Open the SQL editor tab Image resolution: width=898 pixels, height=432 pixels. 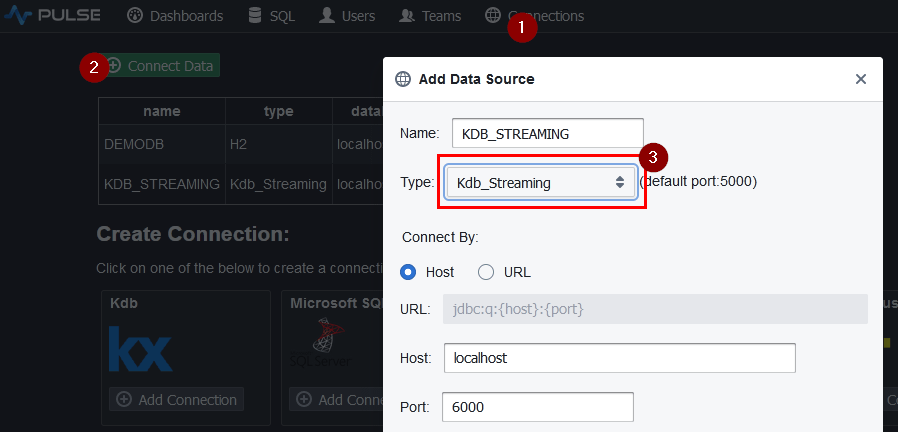coord(271,16)
